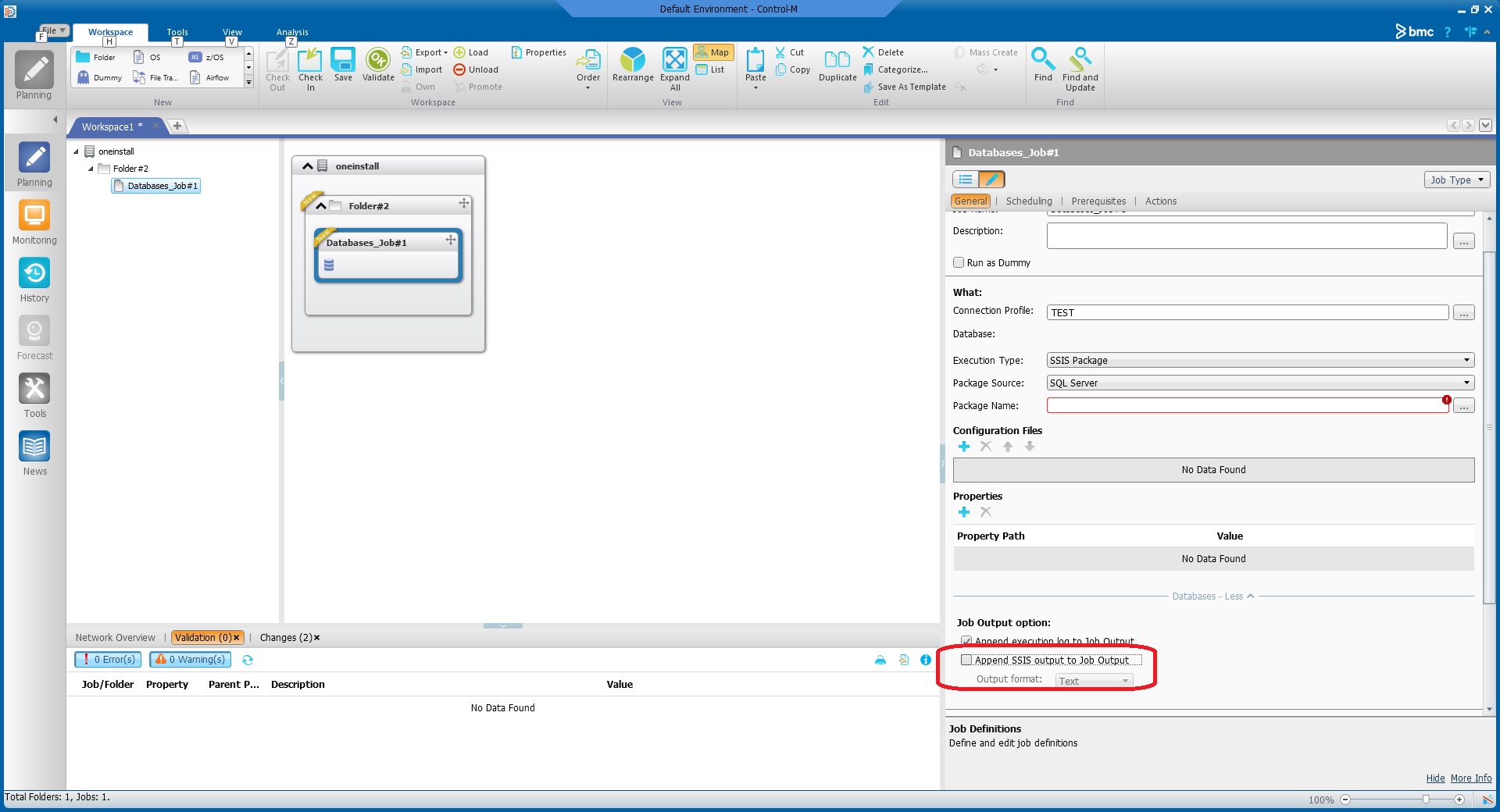The width and height of the screenshot is (1500, 812).
Task: Toggle the 0 Error(s) filter
Action: [x=108, y=660]
